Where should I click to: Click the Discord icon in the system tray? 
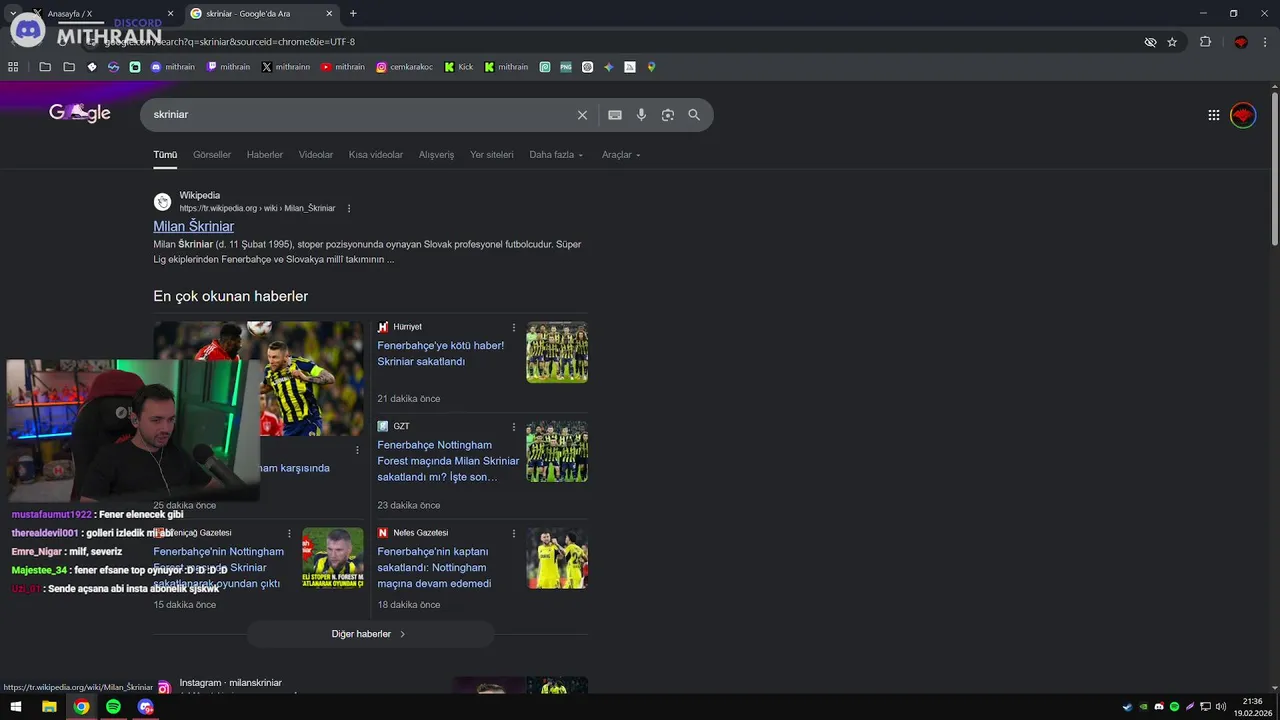pyautogui.click(x=1159, y=707)
